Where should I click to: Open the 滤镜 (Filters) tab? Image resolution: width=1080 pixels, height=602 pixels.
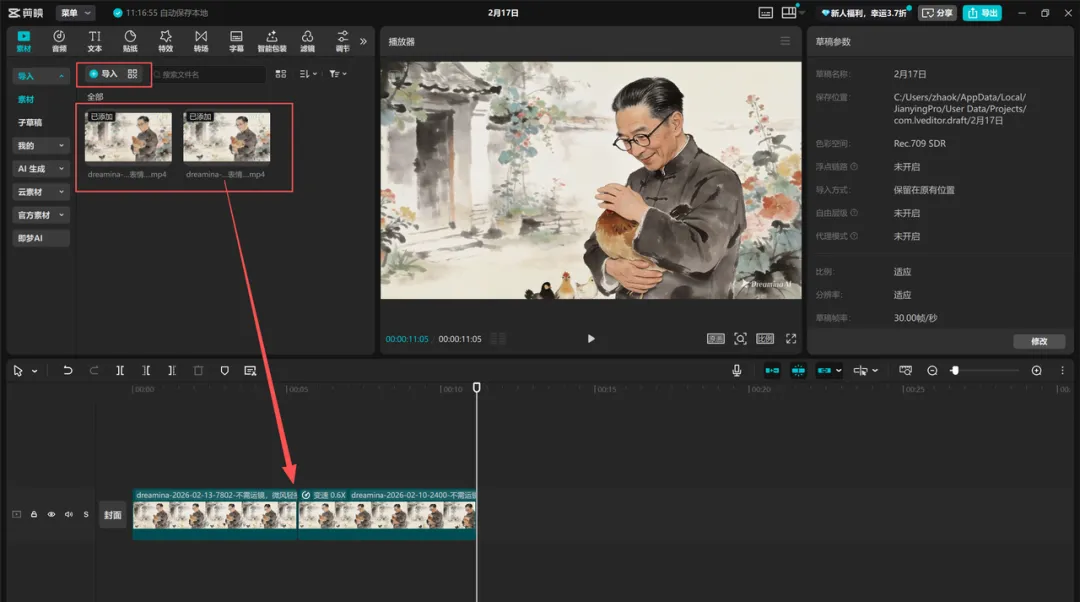pos(307,41)
